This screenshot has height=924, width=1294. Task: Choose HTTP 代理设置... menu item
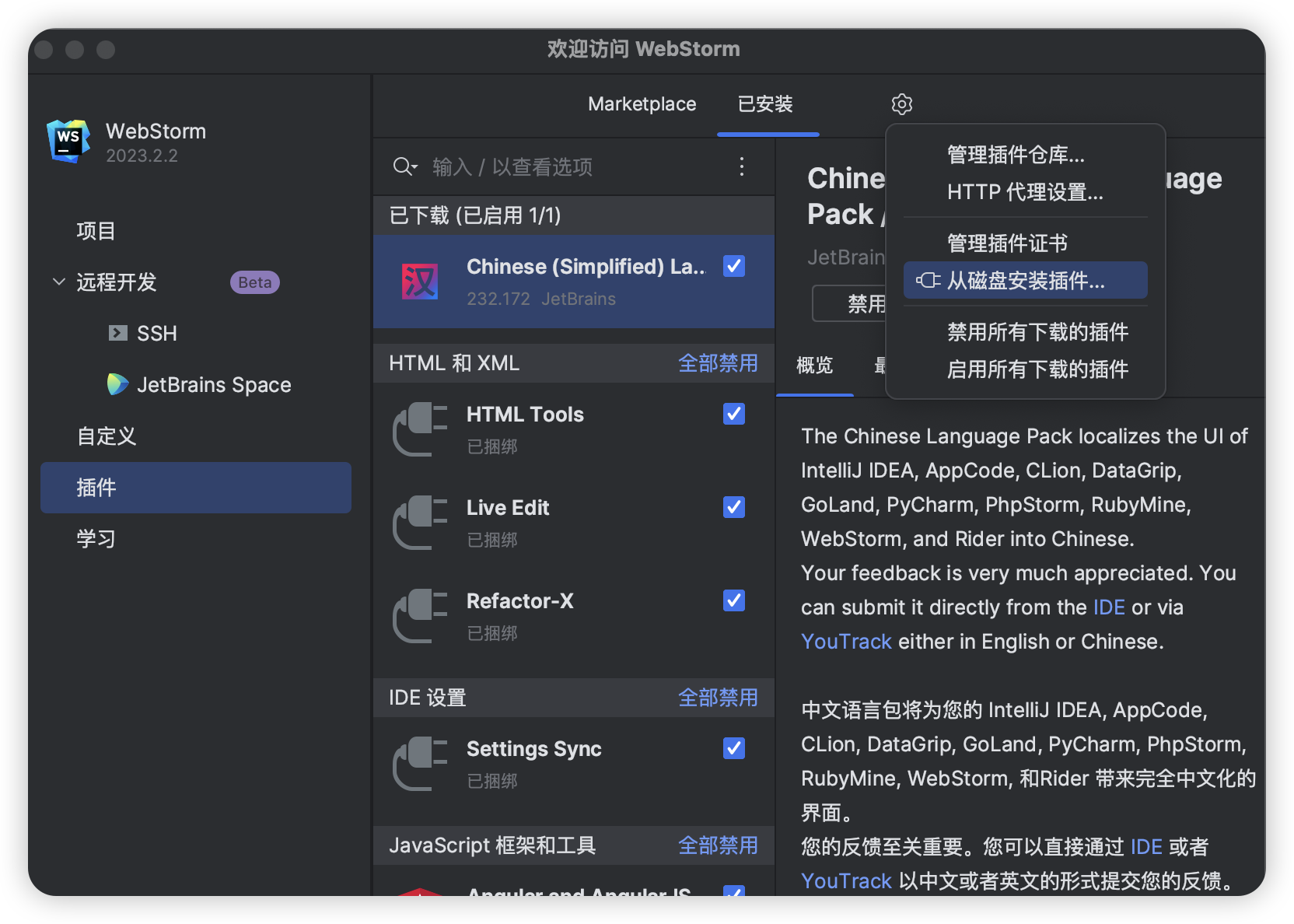click(x=1025, y=192)
